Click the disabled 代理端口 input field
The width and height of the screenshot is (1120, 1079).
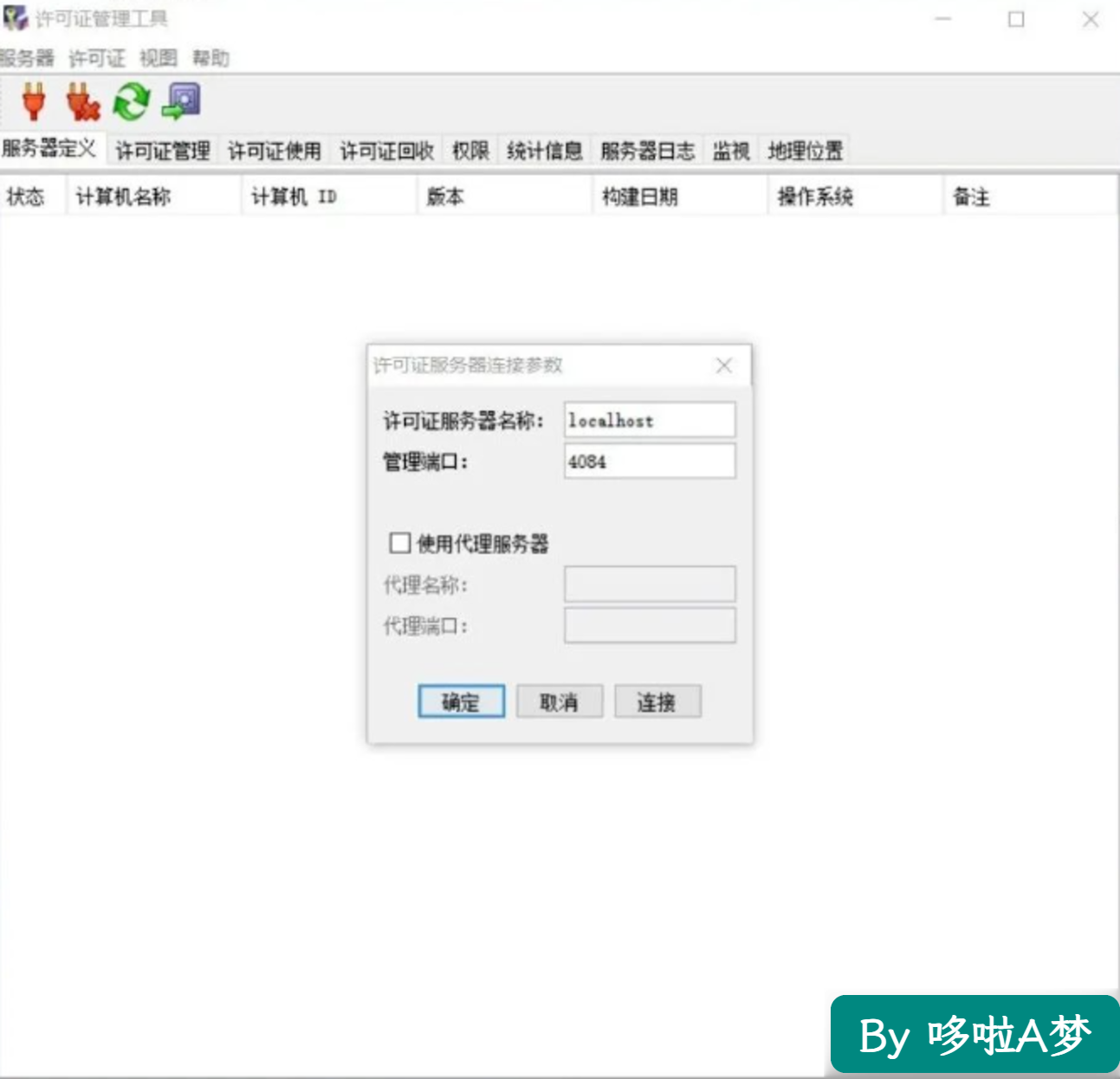click(650, 625)
